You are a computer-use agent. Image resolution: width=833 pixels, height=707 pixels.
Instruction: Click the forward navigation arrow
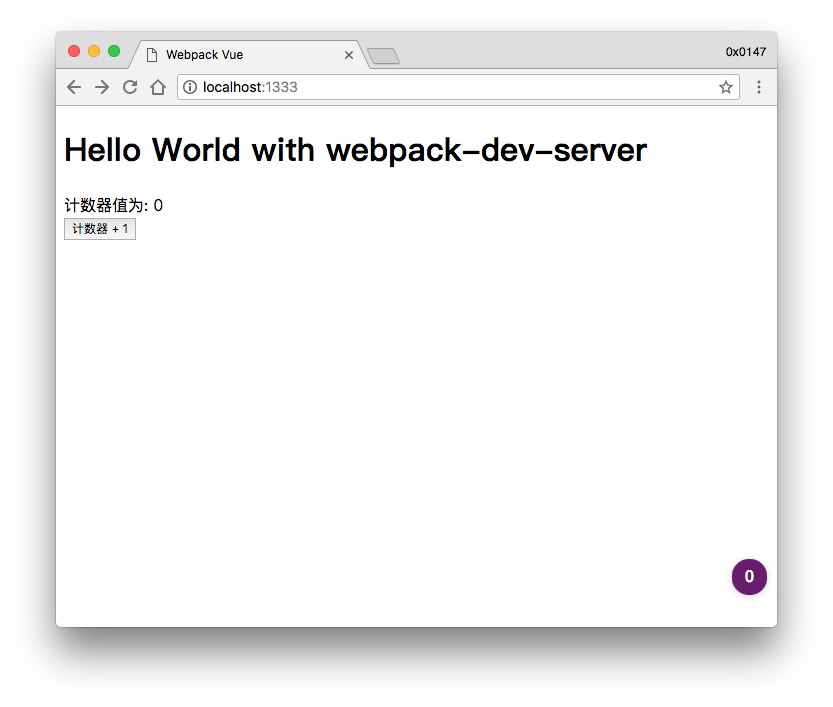(x=102, y=87)
